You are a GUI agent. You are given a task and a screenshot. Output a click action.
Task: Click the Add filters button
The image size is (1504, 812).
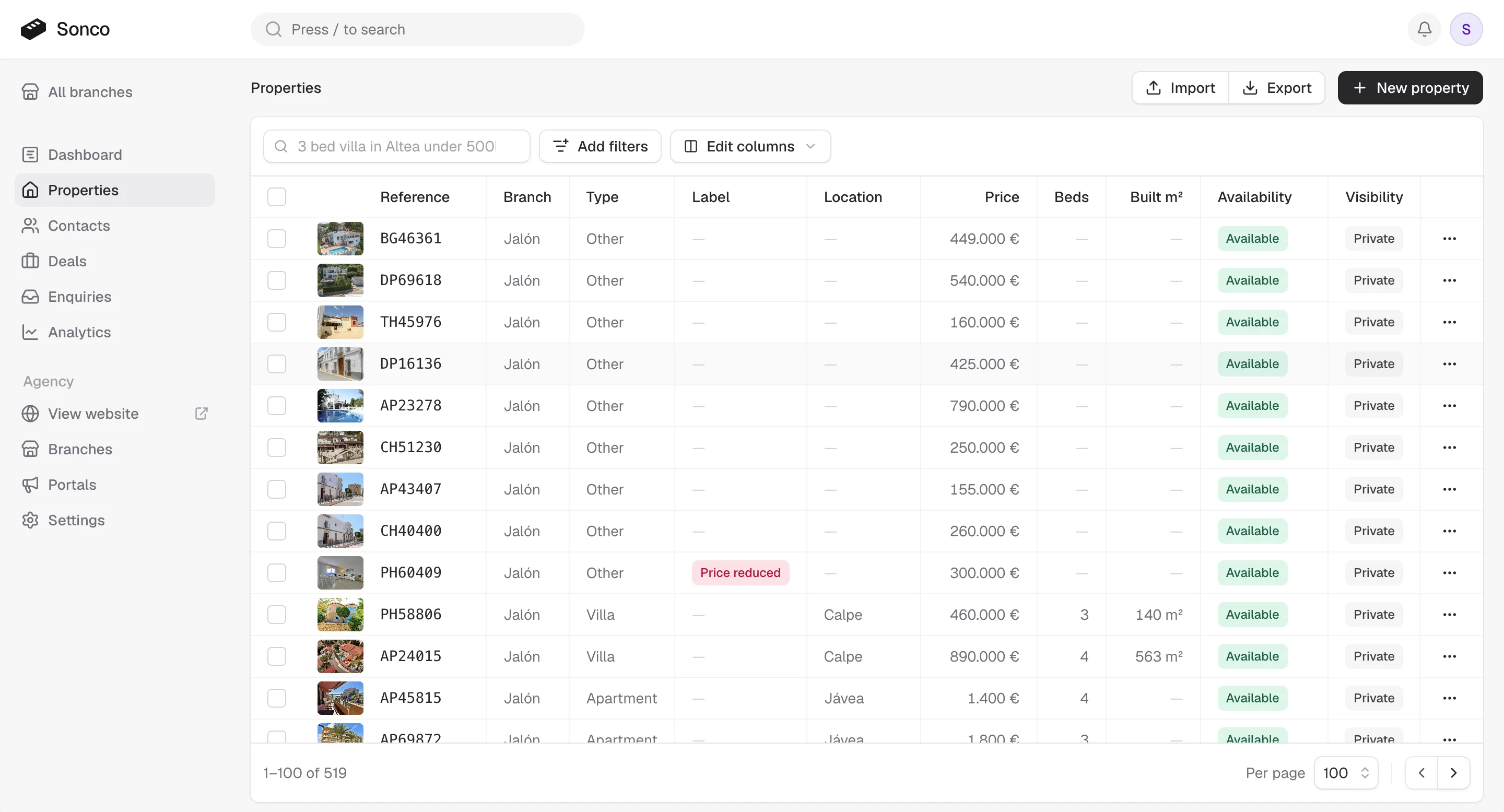(600, 147)
